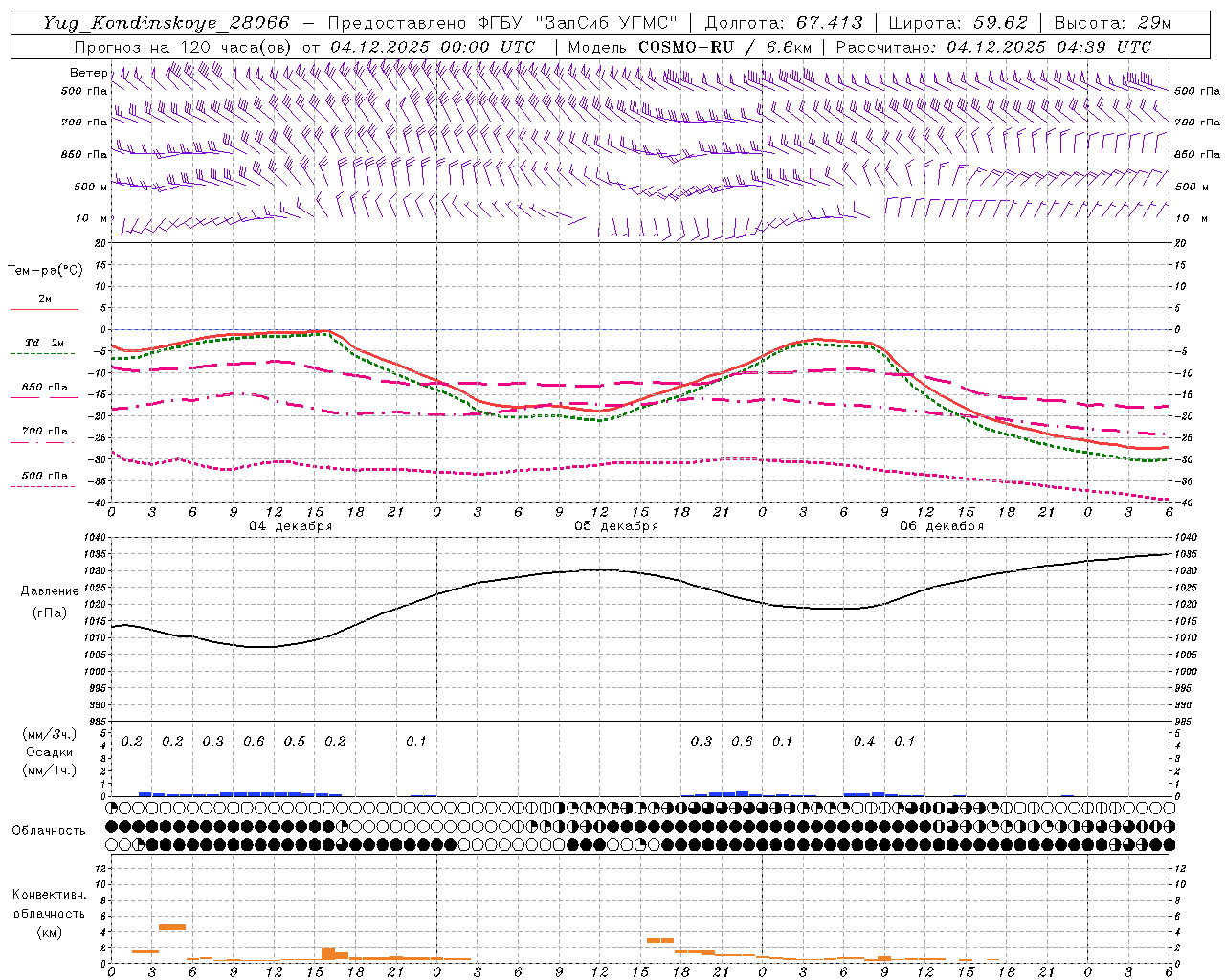Click the 05 декабря date label
This screenshot has width=1225, height=980.
pyautogui.click(x=616, y=526)
